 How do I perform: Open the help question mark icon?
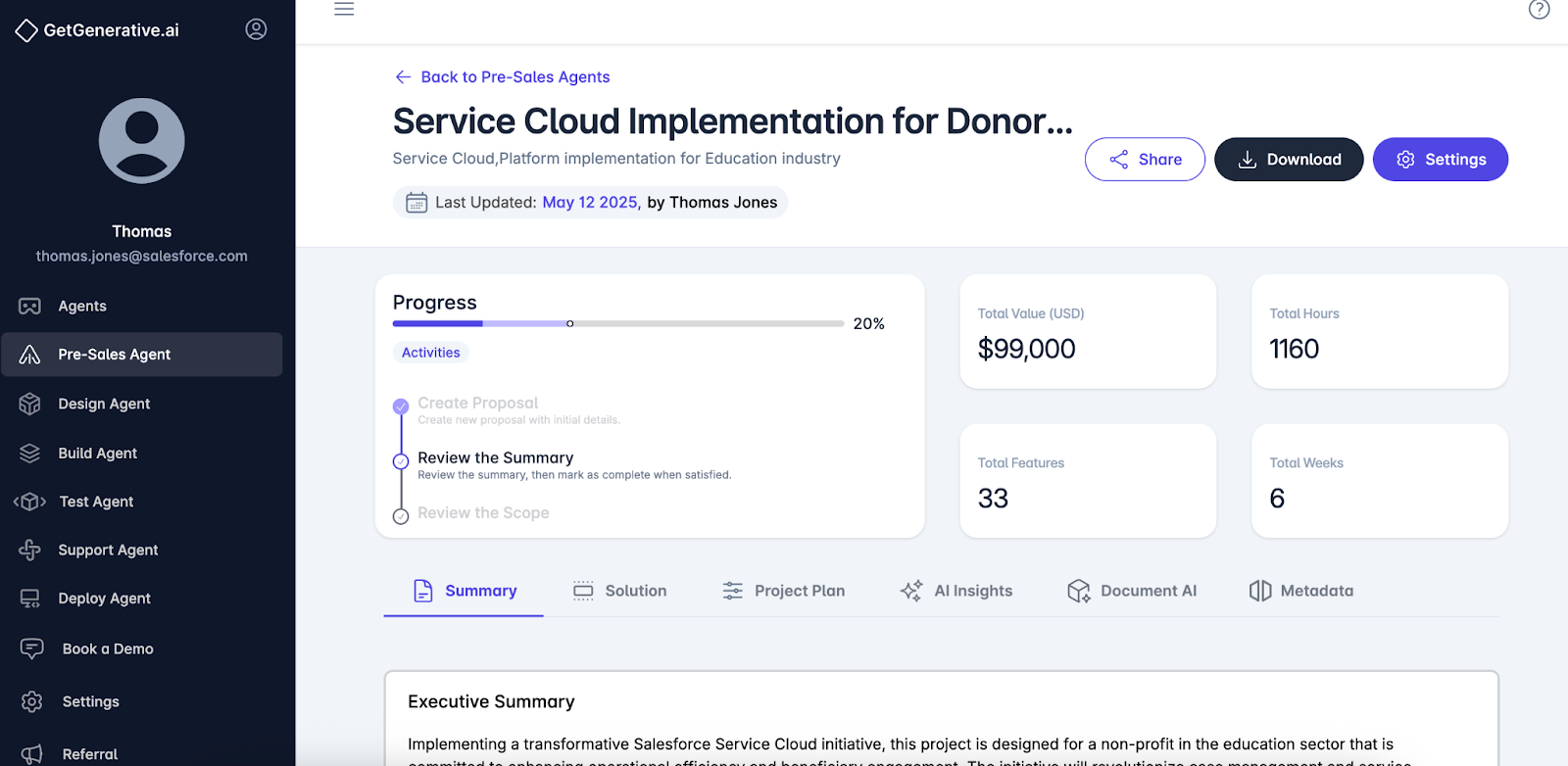(x=1540, y=10)
